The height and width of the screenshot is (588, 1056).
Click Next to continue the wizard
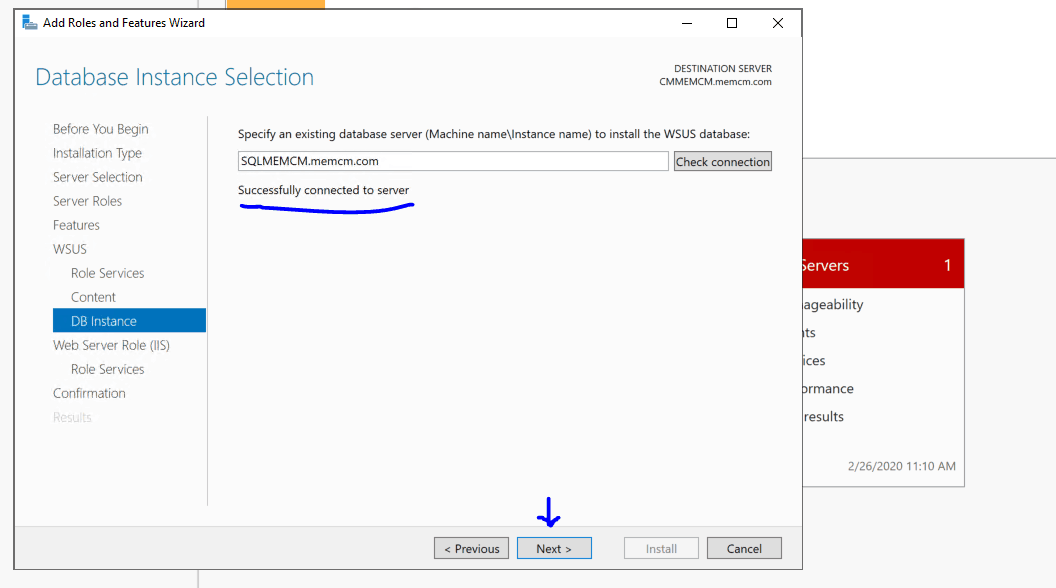[554, 548]
